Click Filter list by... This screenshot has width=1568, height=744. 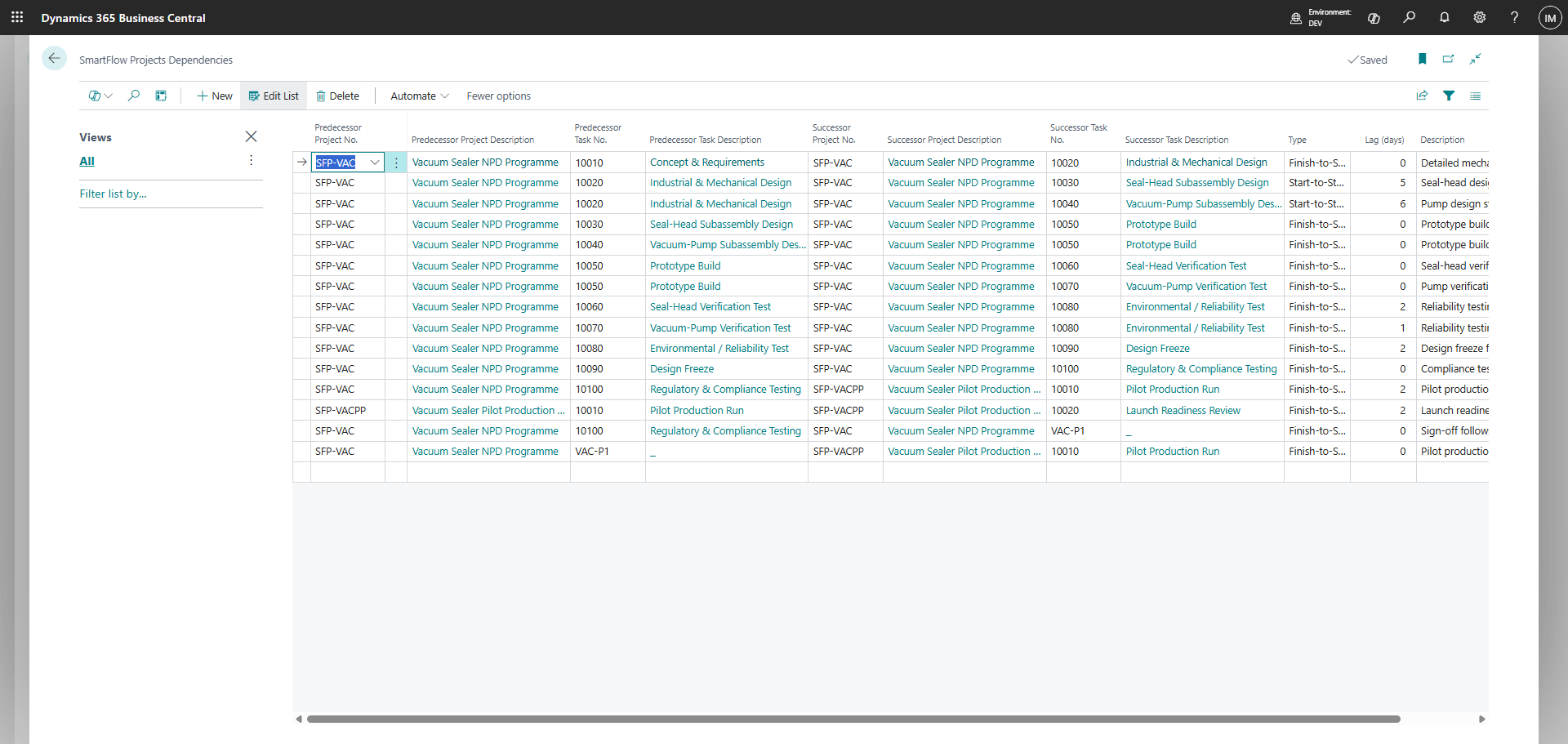(x=113, y=194)
